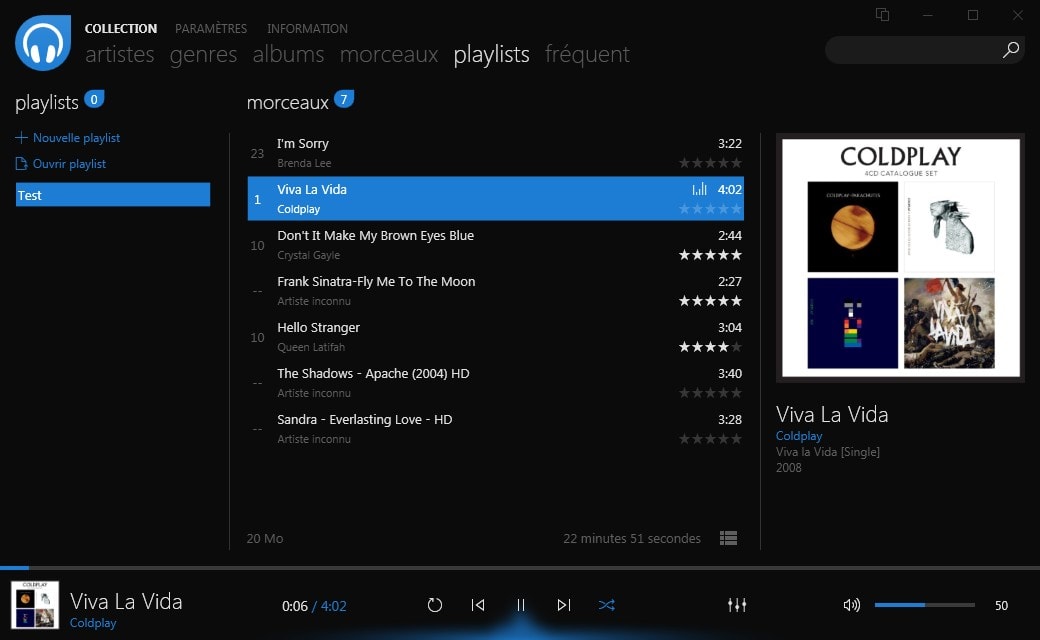
Task: Click the Coldplay artist link under album cover
Action: [x=799, y=436]
